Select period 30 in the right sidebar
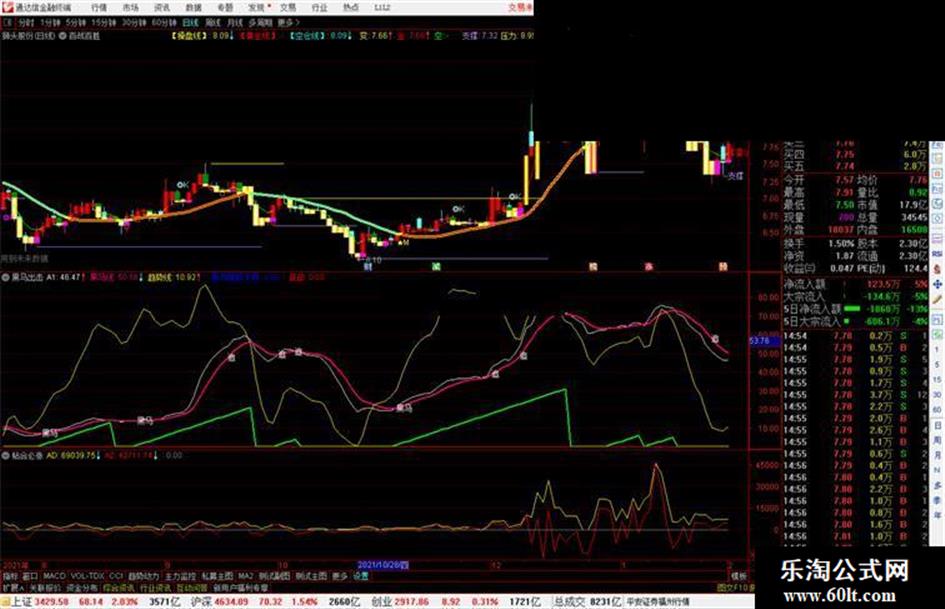 937,394
